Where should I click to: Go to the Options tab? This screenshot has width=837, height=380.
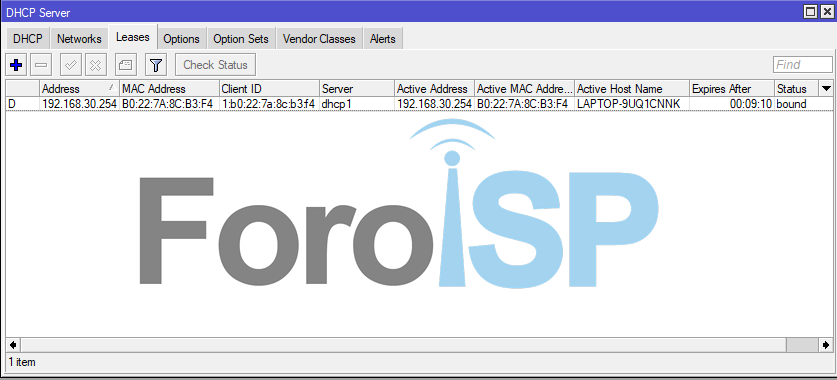[x=181, y=39]
